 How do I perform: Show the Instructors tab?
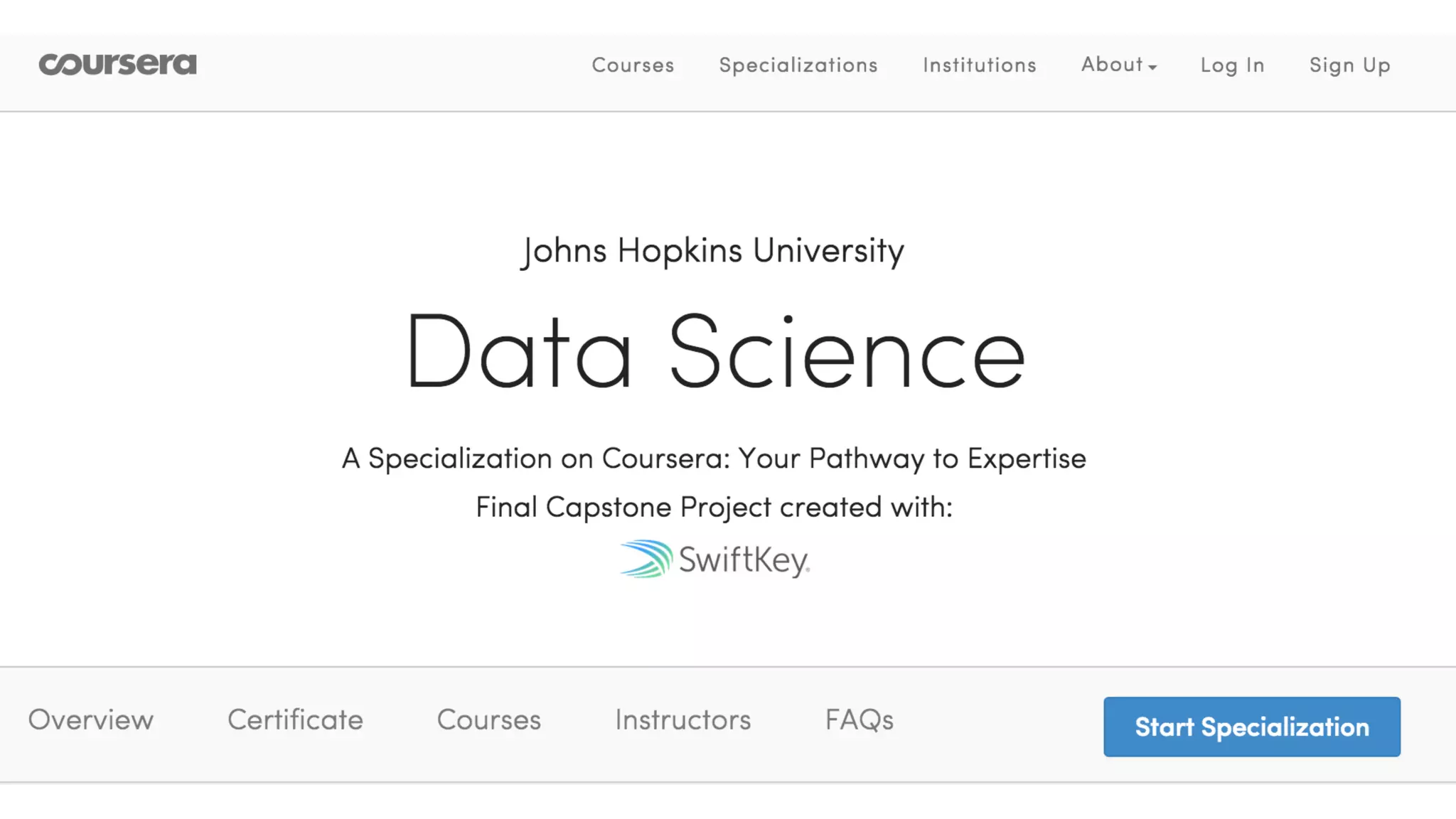point(682,720)
